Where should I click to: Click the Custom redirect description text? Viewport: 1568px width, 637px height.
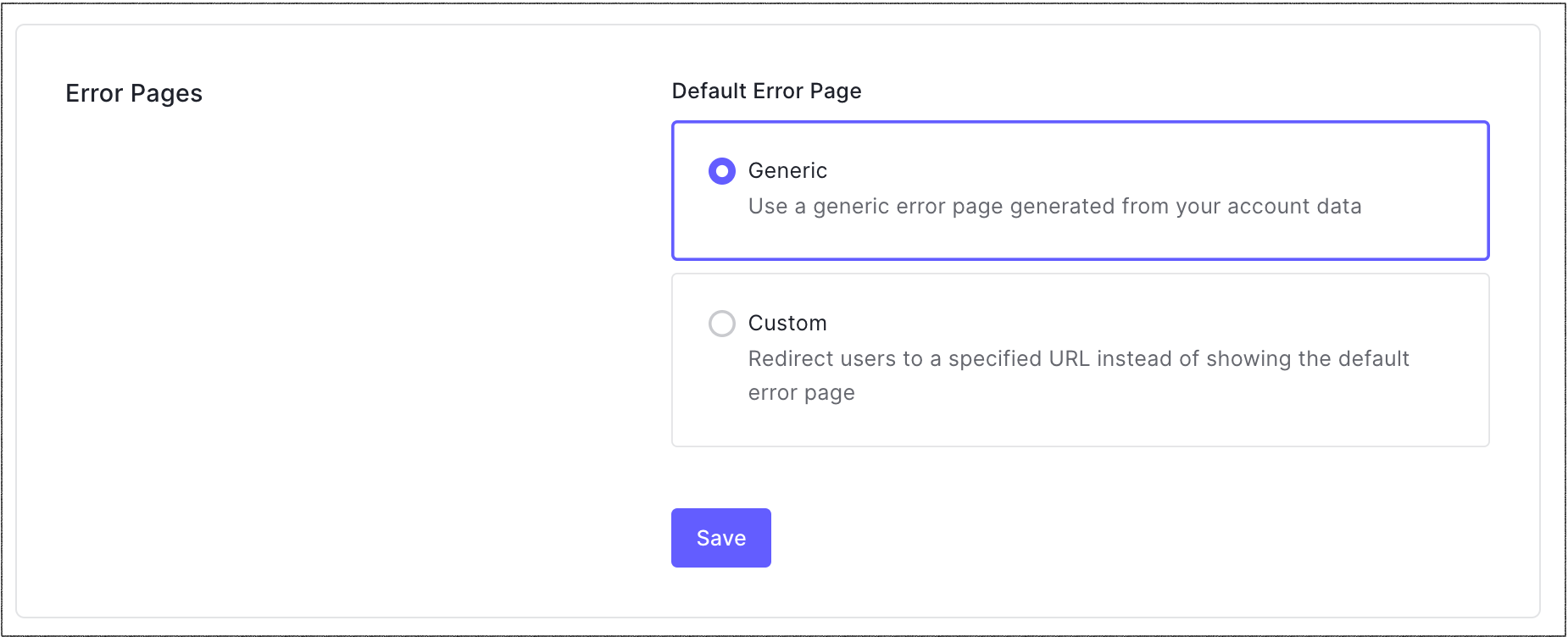[1077, 359]
